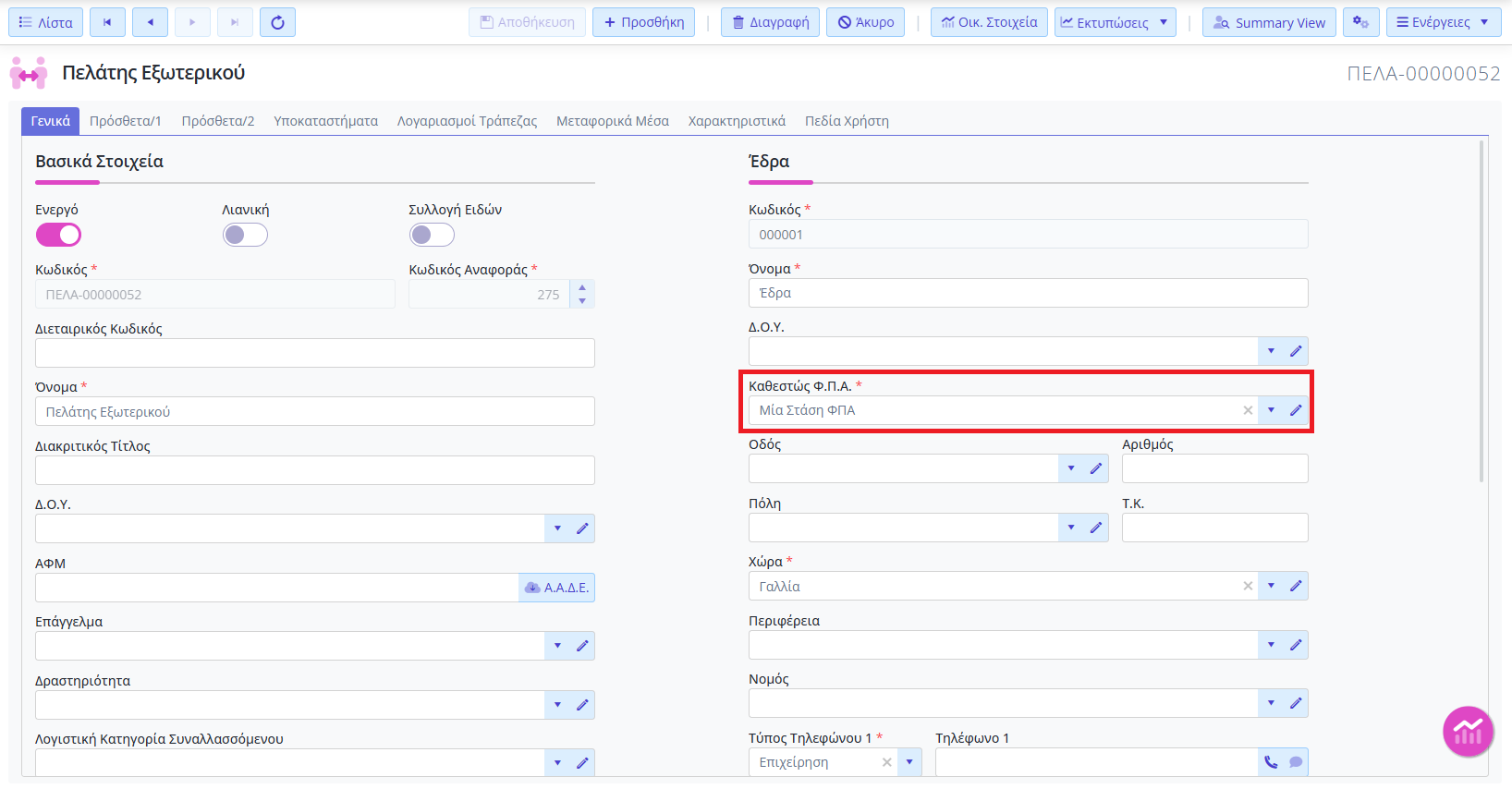Click the Διακριτικός Τίτλος input field
1512x789 pixels.
[314, 470]
